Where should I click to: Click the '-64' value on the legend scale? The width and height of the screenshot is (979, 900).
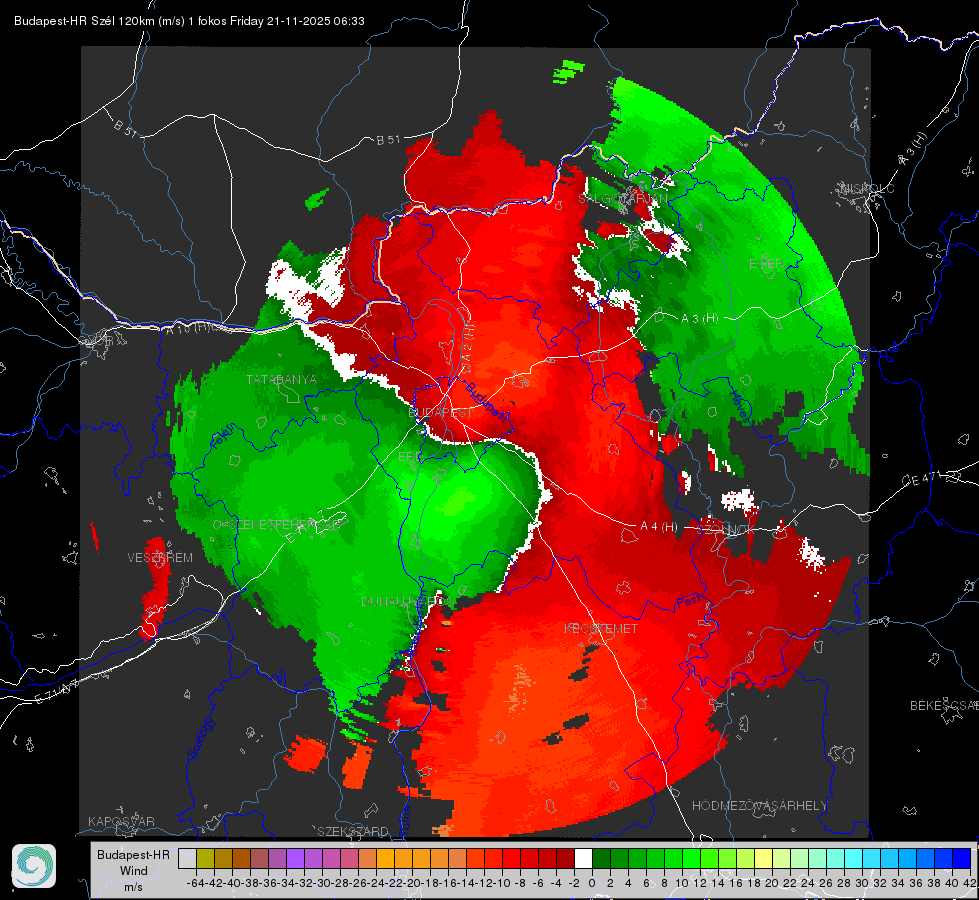[x=195, y=883]
